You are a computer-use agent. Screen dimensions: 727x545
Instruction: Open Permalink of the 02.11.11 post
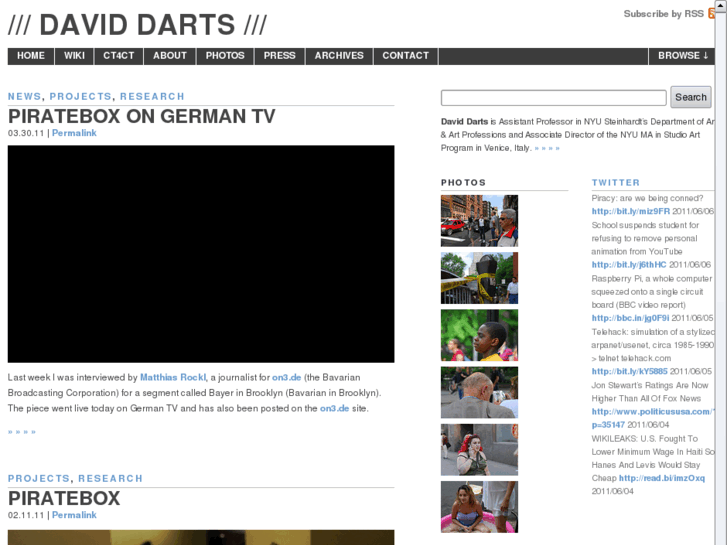point(74,515)
